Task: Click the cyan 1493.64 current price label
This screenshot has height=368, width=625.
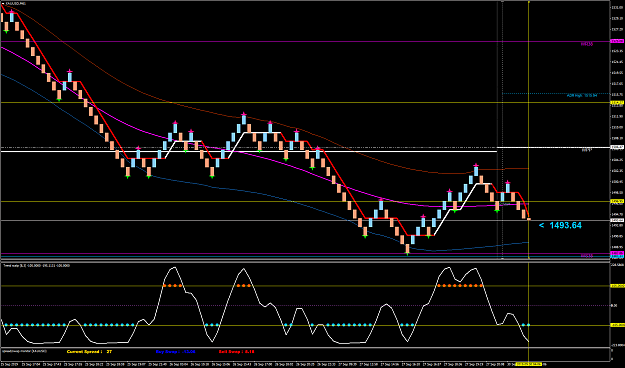Action: click(x=560, y=225)
